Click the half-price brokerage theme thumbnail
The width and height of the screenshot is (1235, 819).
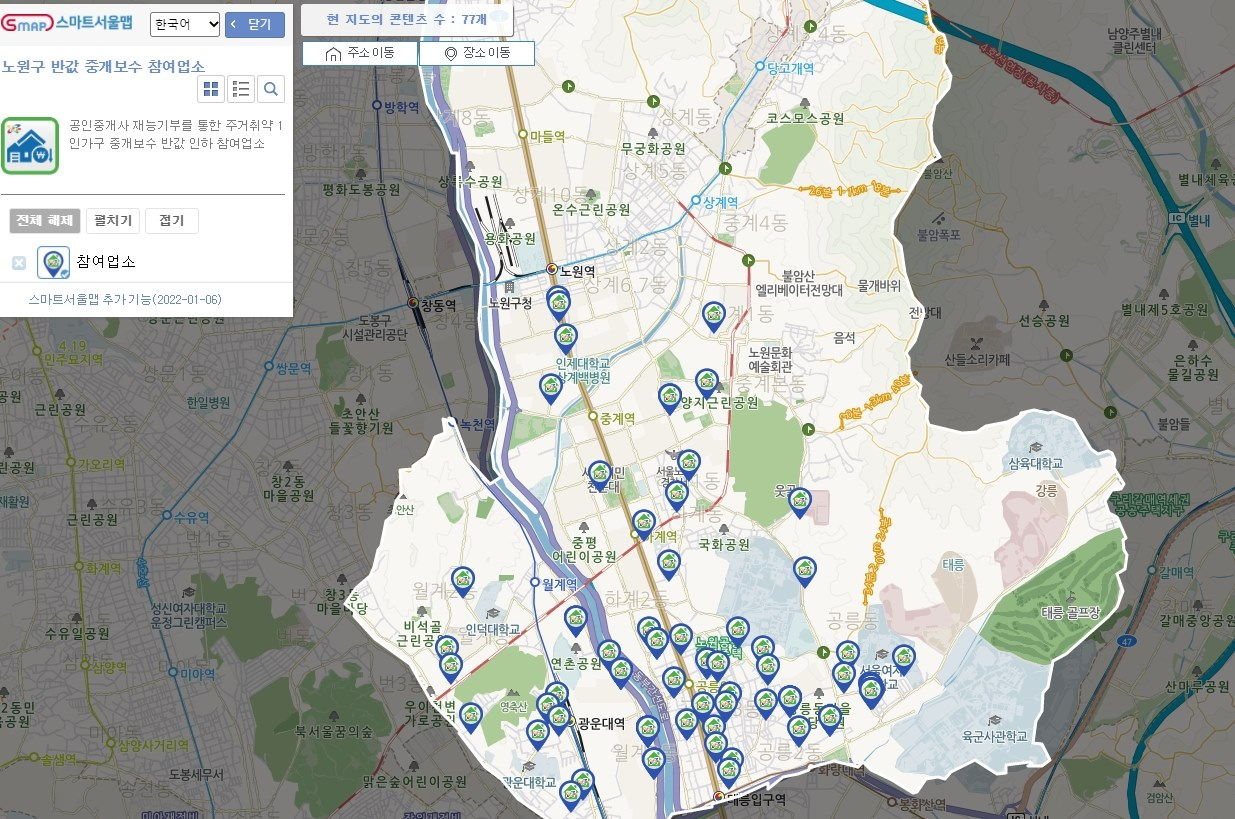[30, 145]
